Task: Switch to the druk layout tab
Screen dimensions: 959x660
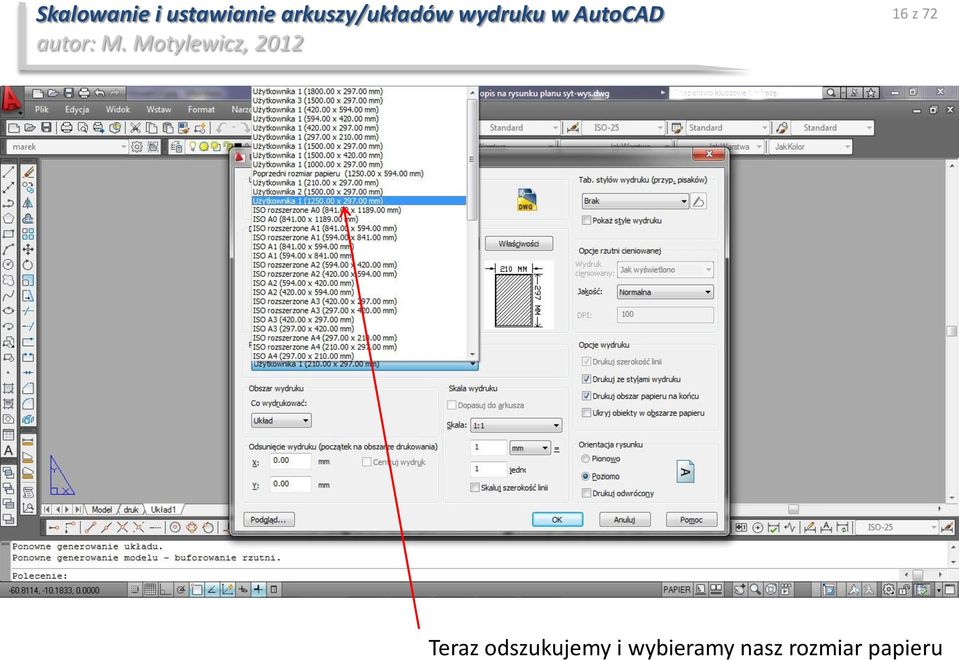Action: tap(131, 510)
